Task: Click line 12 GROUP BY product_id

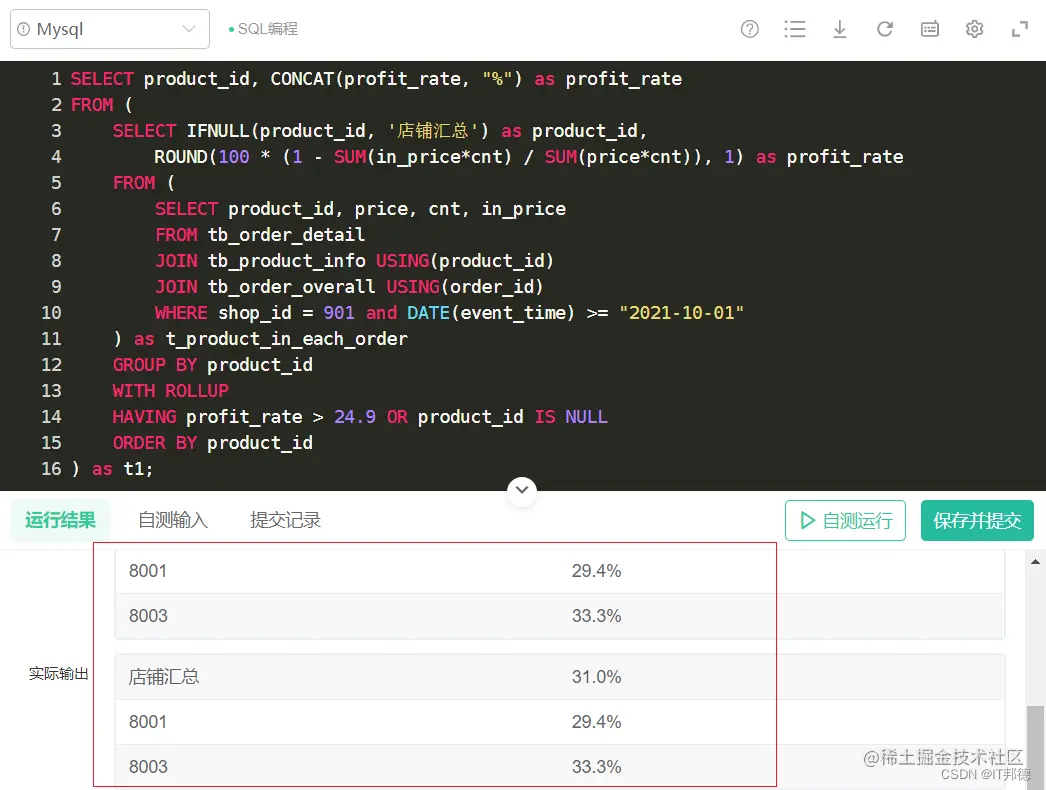Action: (x=212, y=364)
